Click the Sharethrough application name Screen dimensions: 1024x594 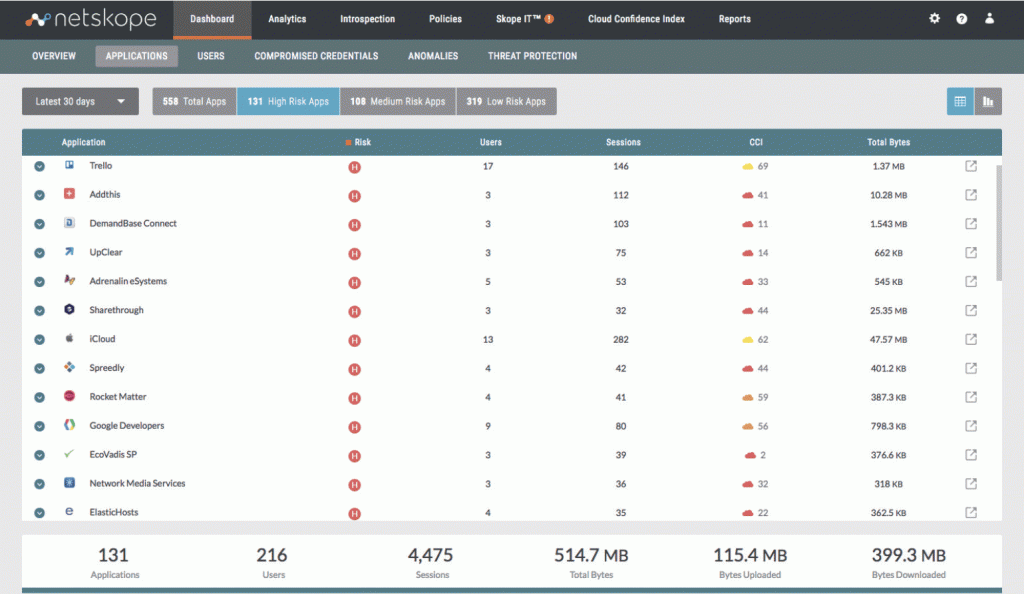(116, 310)
